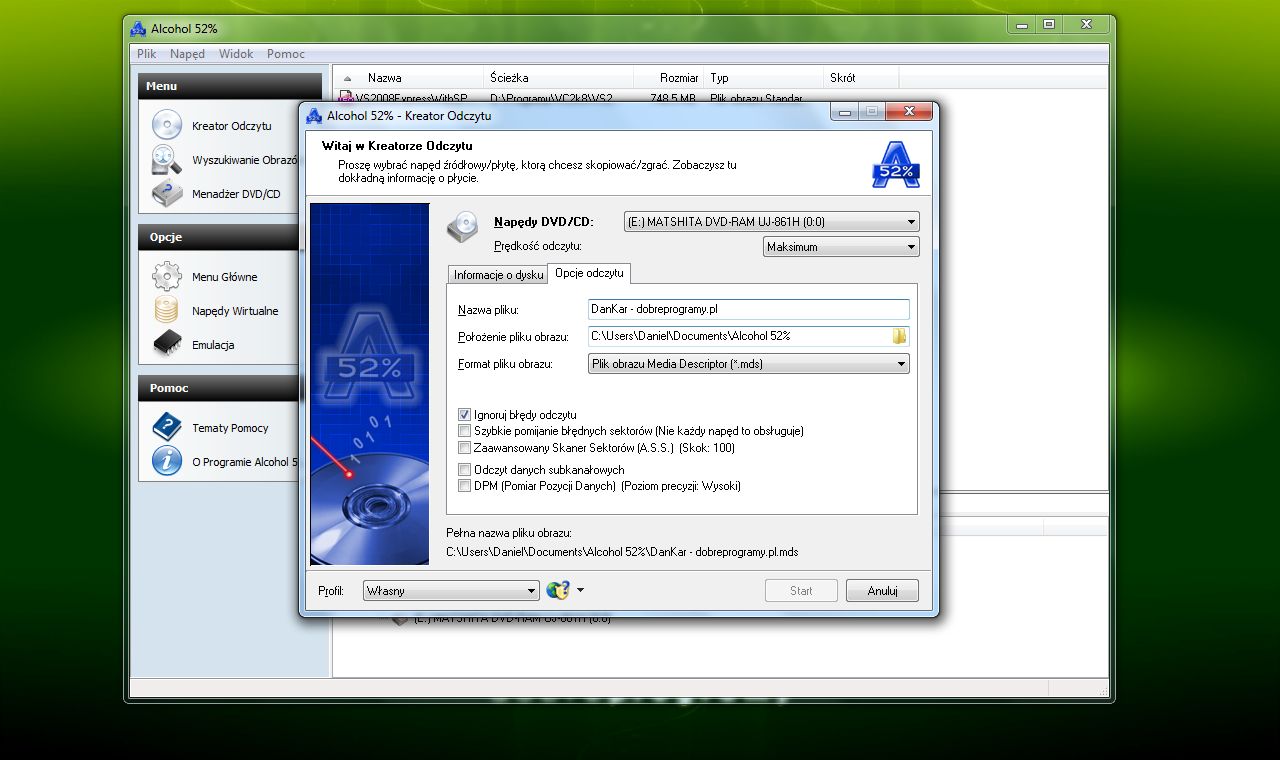This screenshot has height=760, width=1280.
Task: Open Kreator Odczytu disc icon in sidebar
Action: click(x=166, y=125)
